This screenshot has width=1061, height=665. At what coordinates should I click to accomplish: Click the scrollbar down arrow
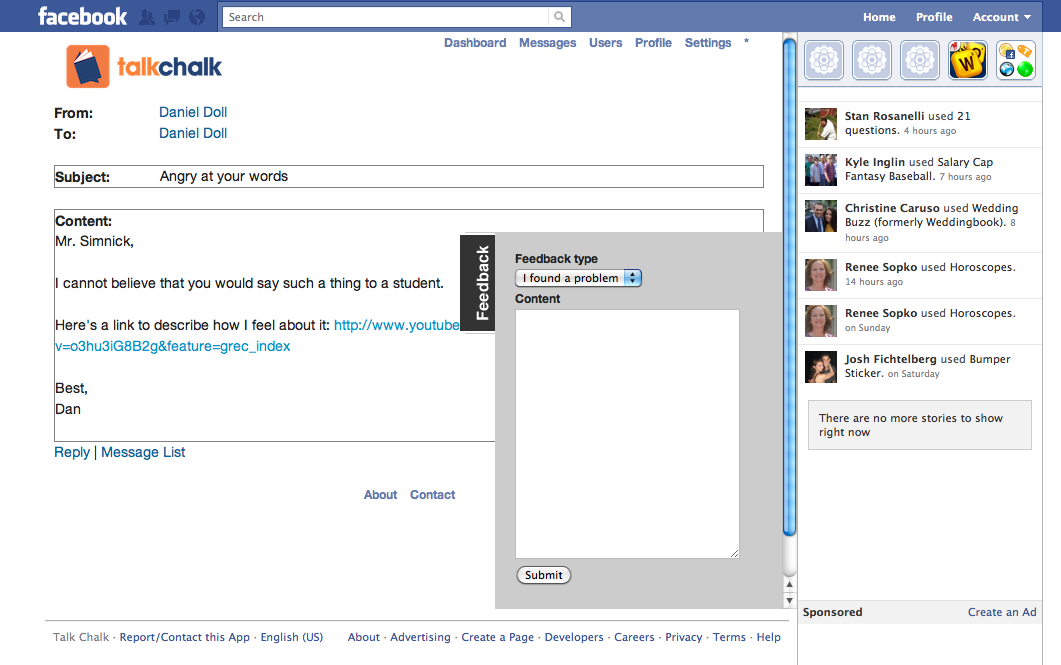[789, 600]
